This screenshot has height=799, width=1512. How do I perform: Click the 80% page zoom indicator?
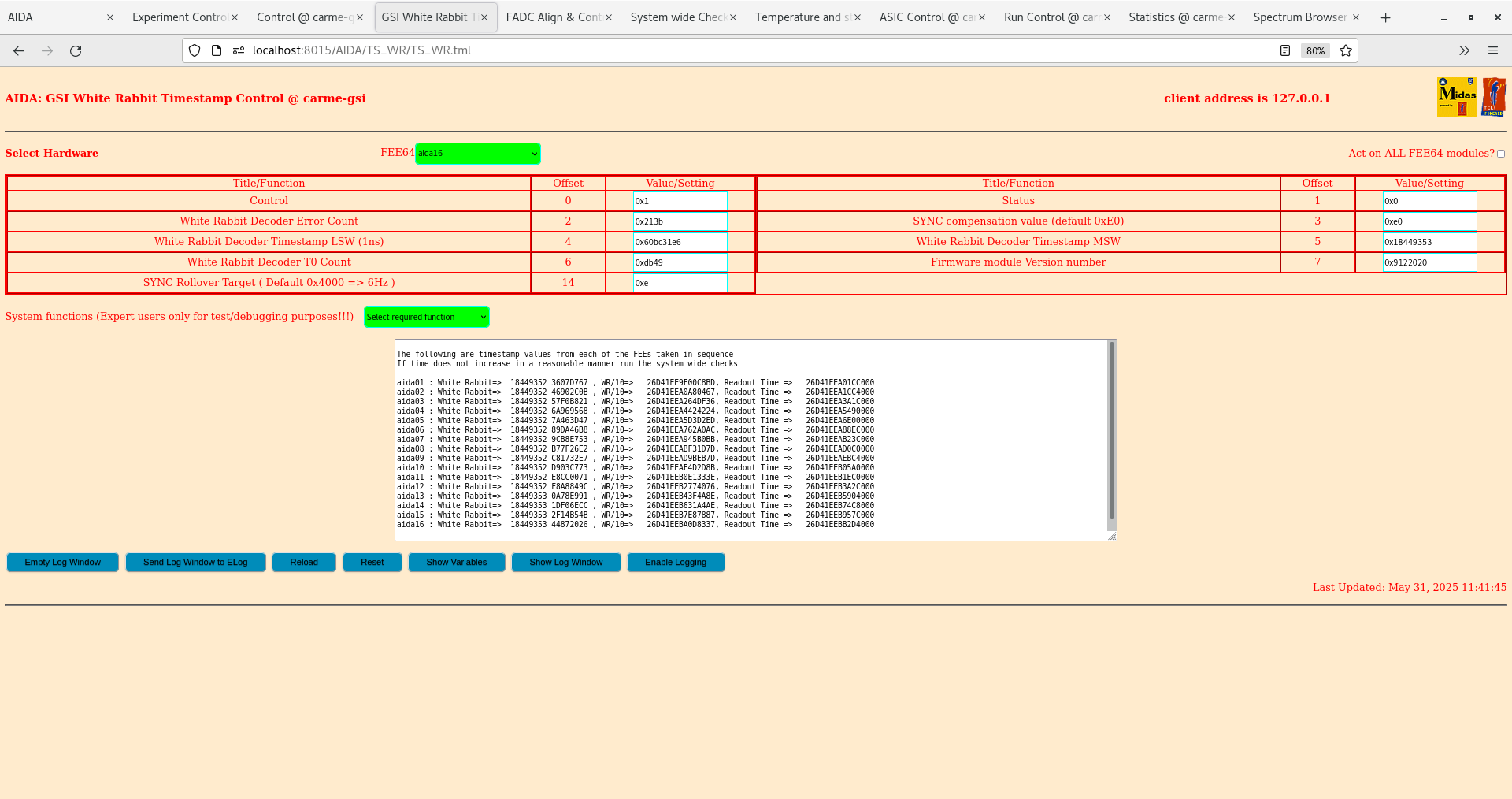(1315, 50)
